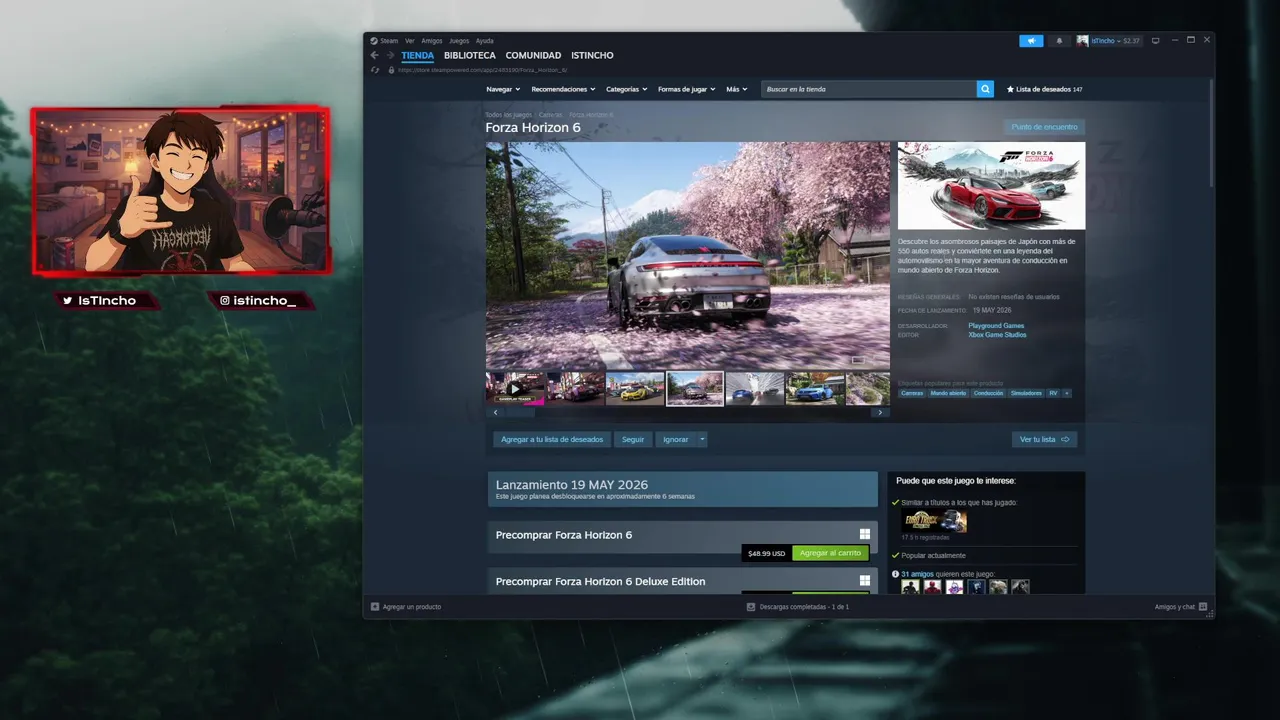Play the Gameplay Teaser video thumbnail
This screenshot has height=720, width=1280.
pyautogui.click(x=515, y=388)
